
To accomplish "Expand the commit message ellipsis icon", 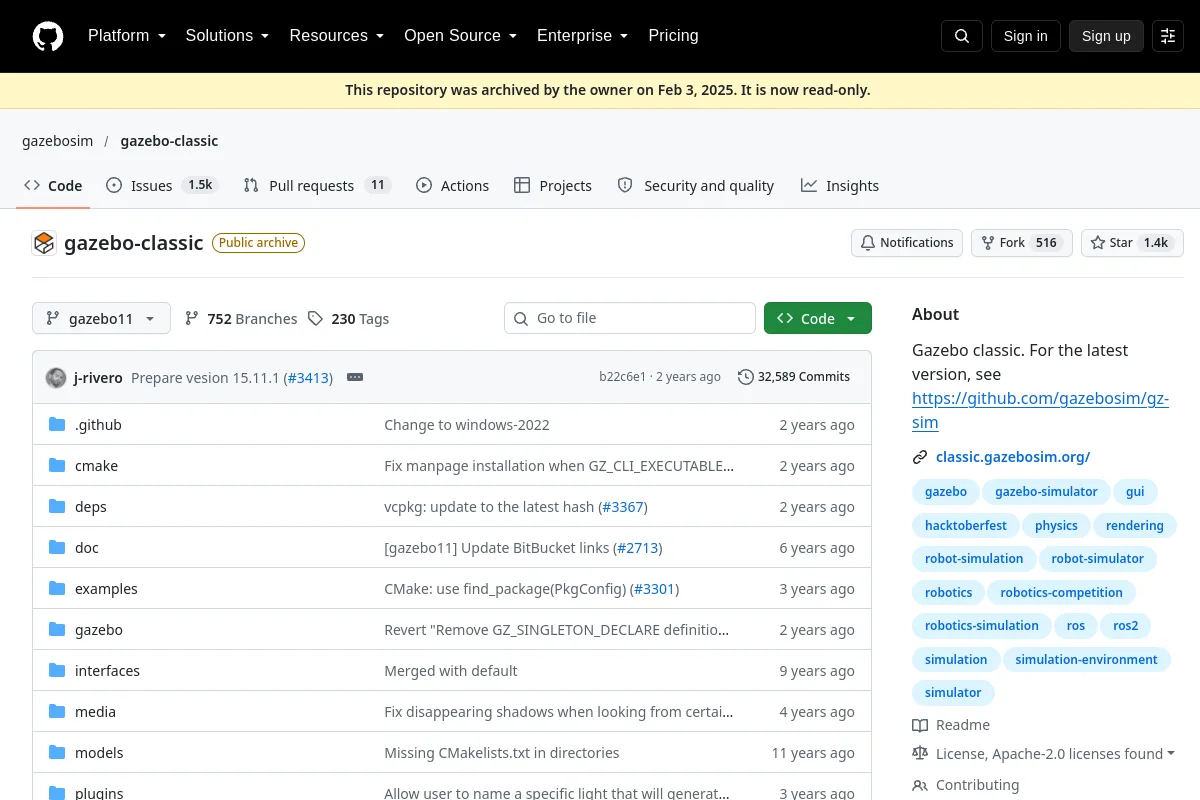I will (355, 377).
